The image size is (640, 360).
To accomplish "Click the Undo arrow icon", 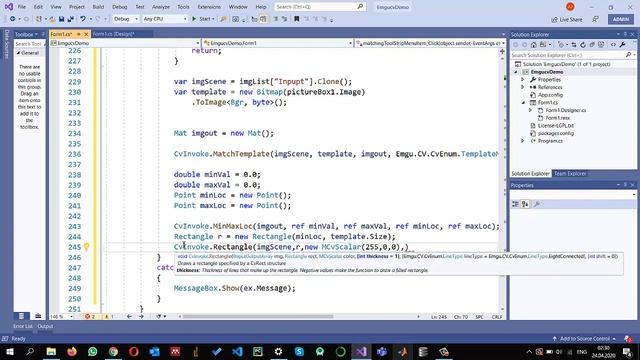I will (83, 19).
